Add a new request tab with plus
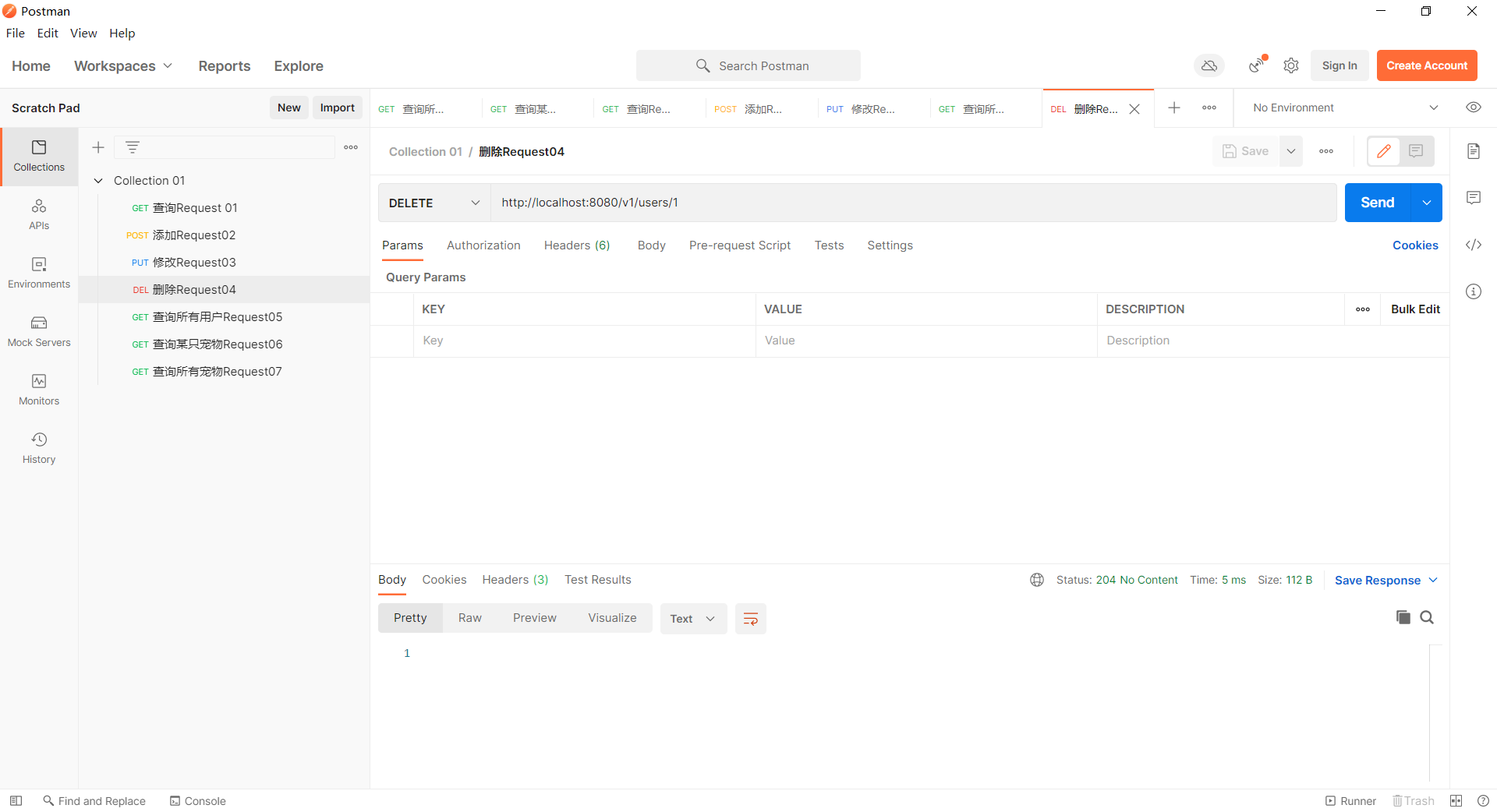 point(1174,108)
